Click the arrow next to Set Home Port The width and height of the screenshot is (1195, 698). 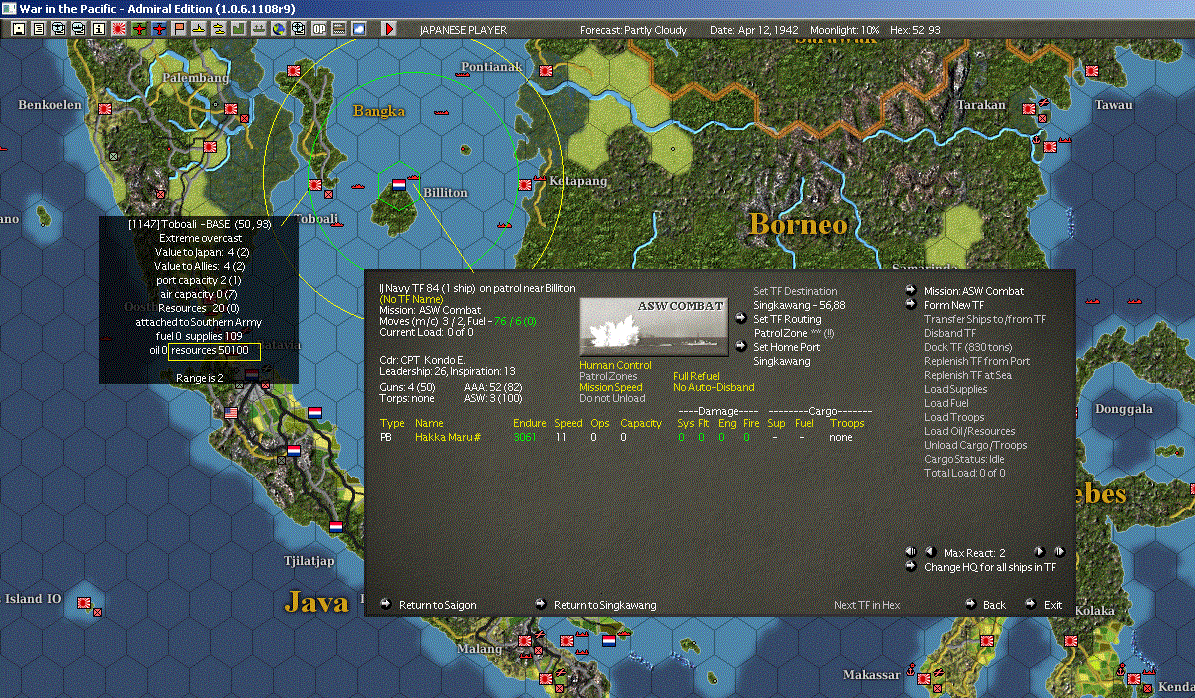[740, 346]
